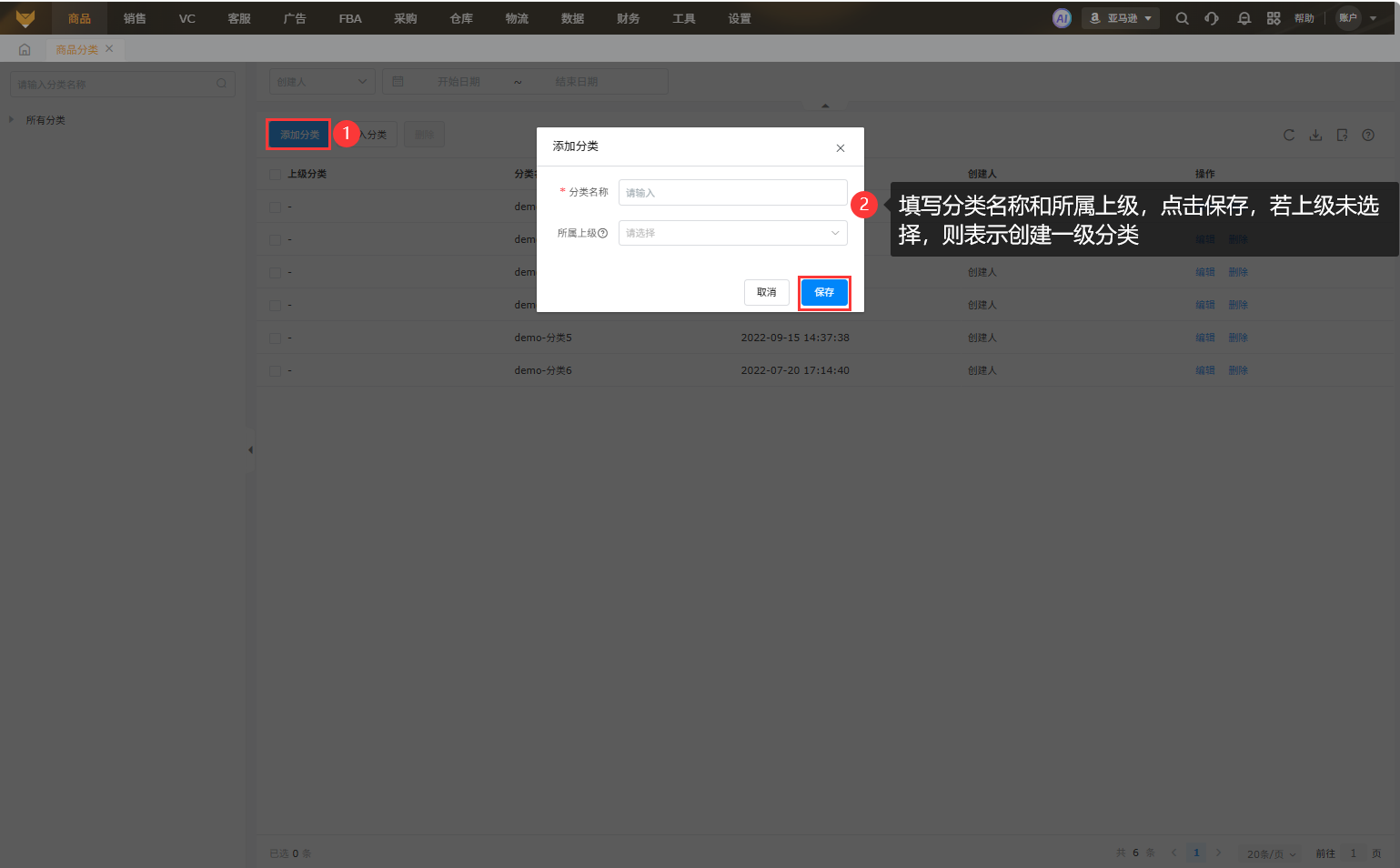Click the 结束日期 date field

point(577,82)
